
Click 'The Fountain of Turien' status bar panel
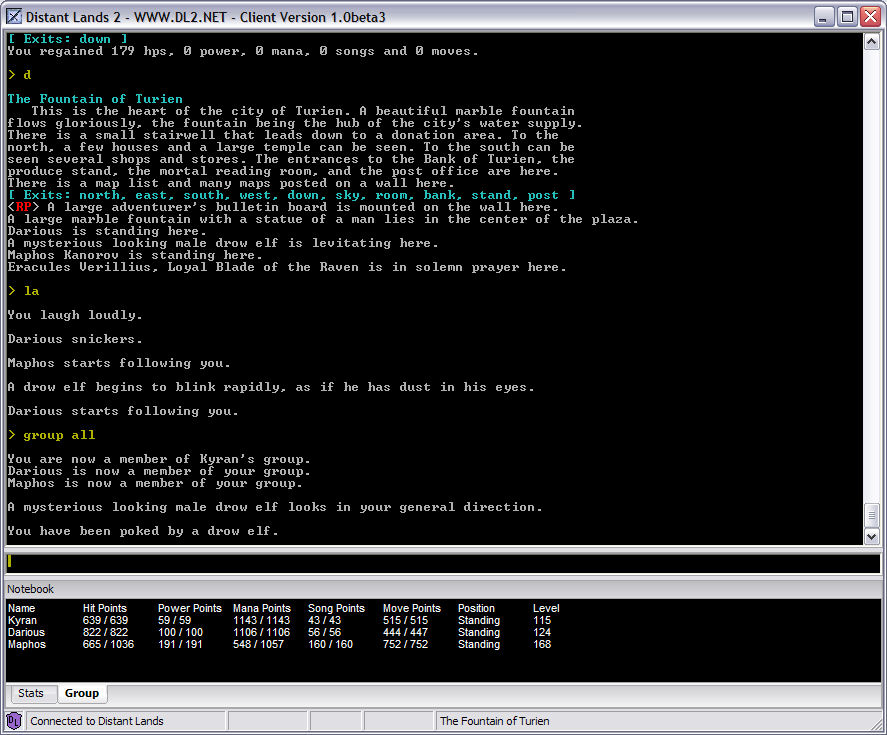495,721
